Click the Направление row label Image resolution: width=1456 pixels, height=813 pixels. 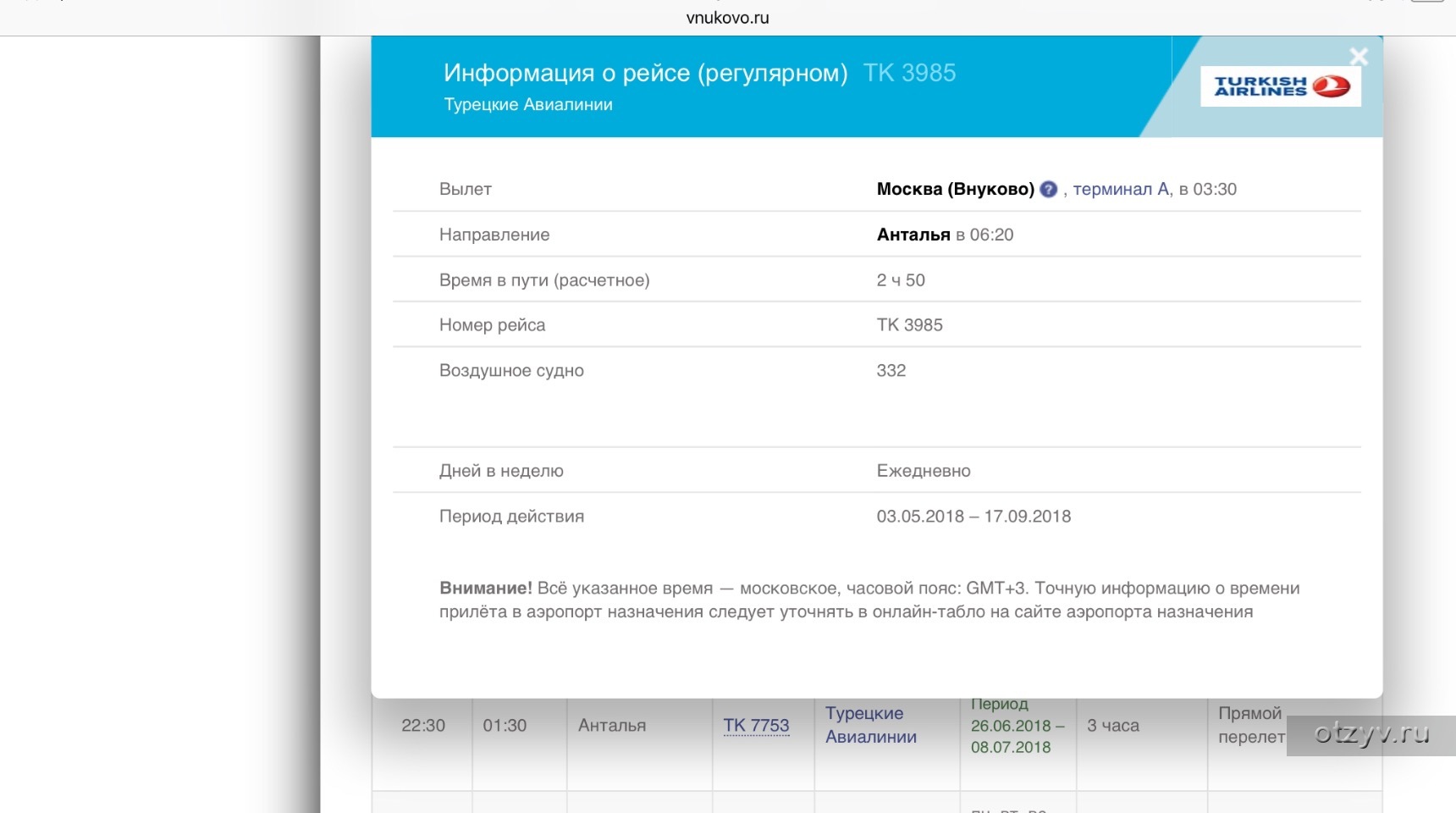click(494, 235)
